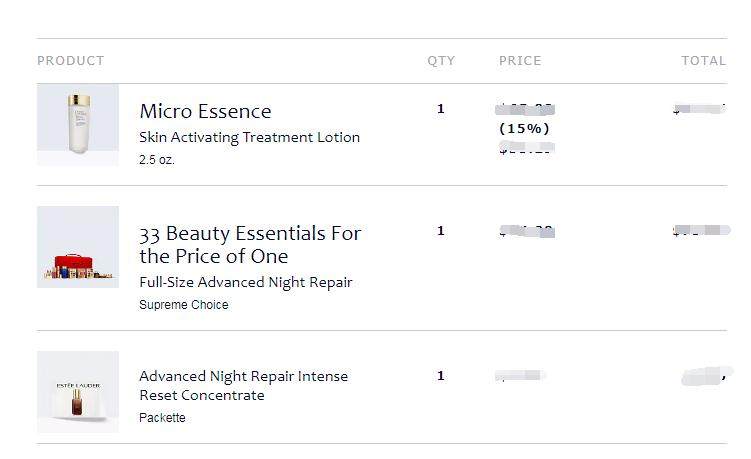Open the 33 Beauty Essentials gift set thumbnail
751x459 pixels.
[x=78, y=247]
